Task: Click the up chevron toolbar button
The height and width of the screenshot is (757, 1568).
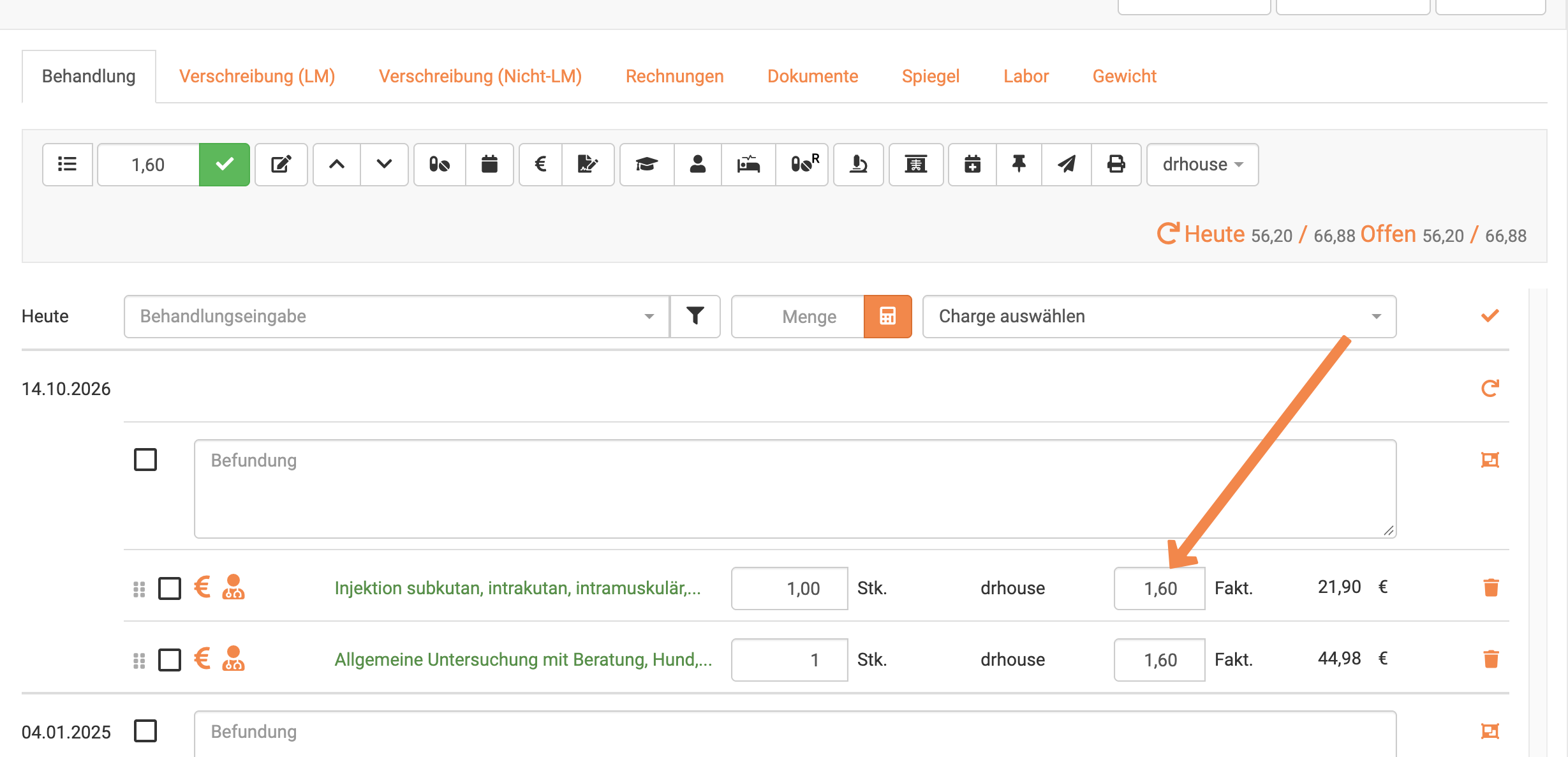Action: click(x=337, y=165)
